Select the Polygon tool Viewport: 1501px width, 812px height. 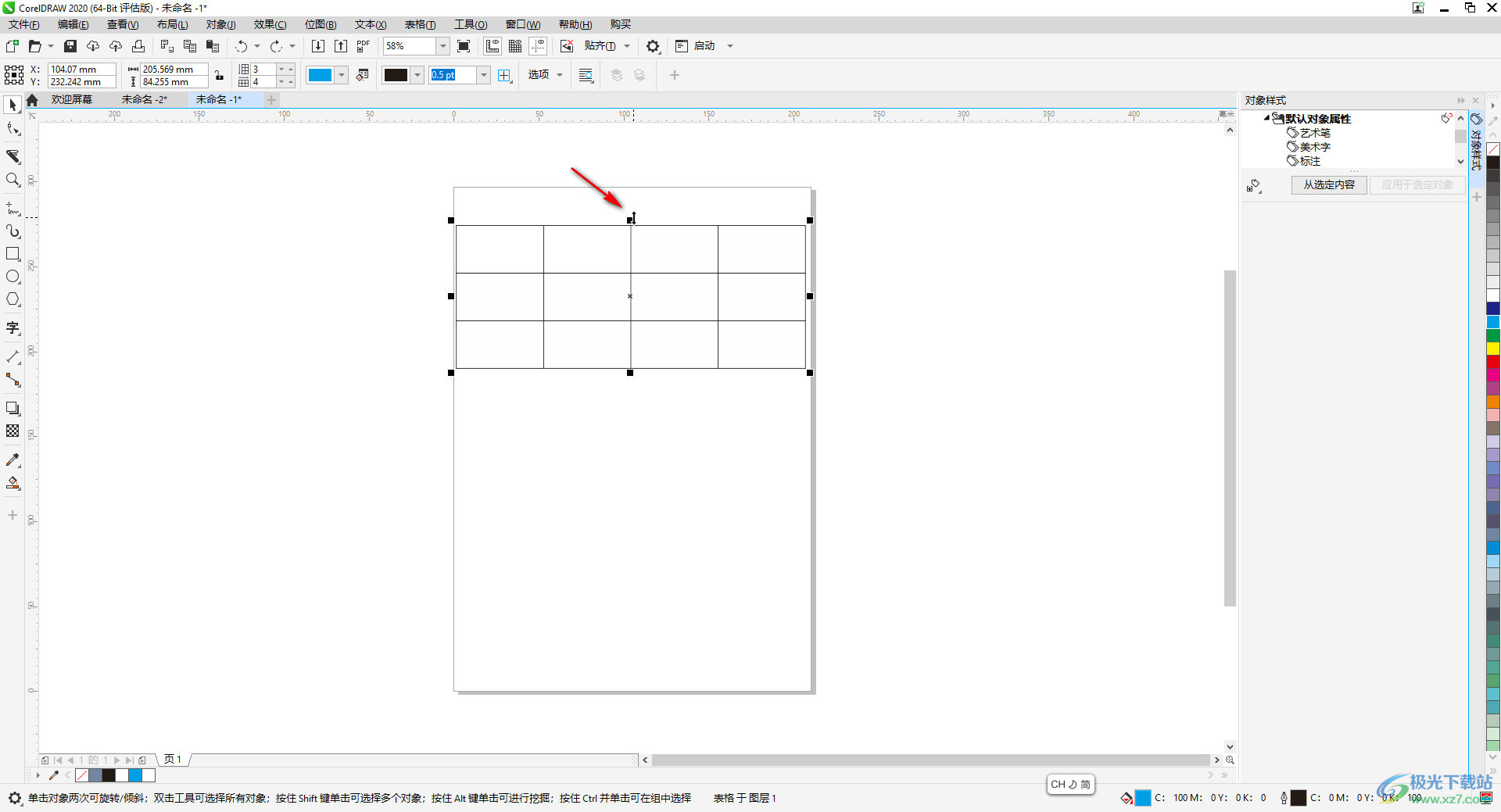[13, 299]
